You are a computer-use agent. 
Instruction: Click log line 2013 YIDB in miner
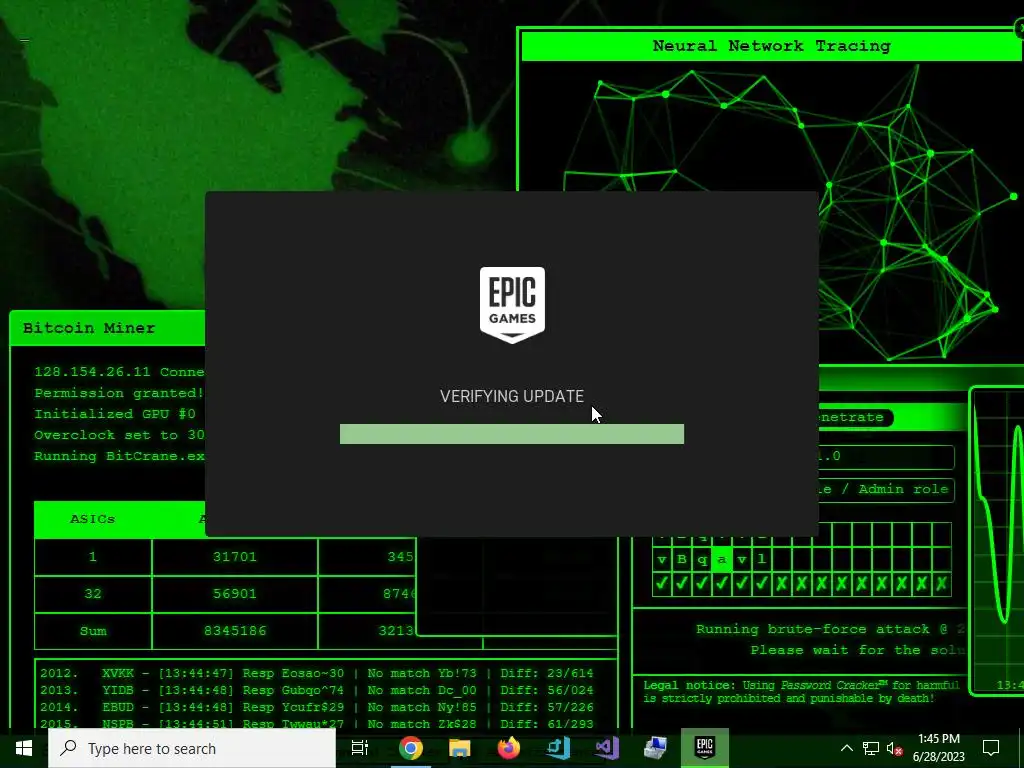point(317,690)
